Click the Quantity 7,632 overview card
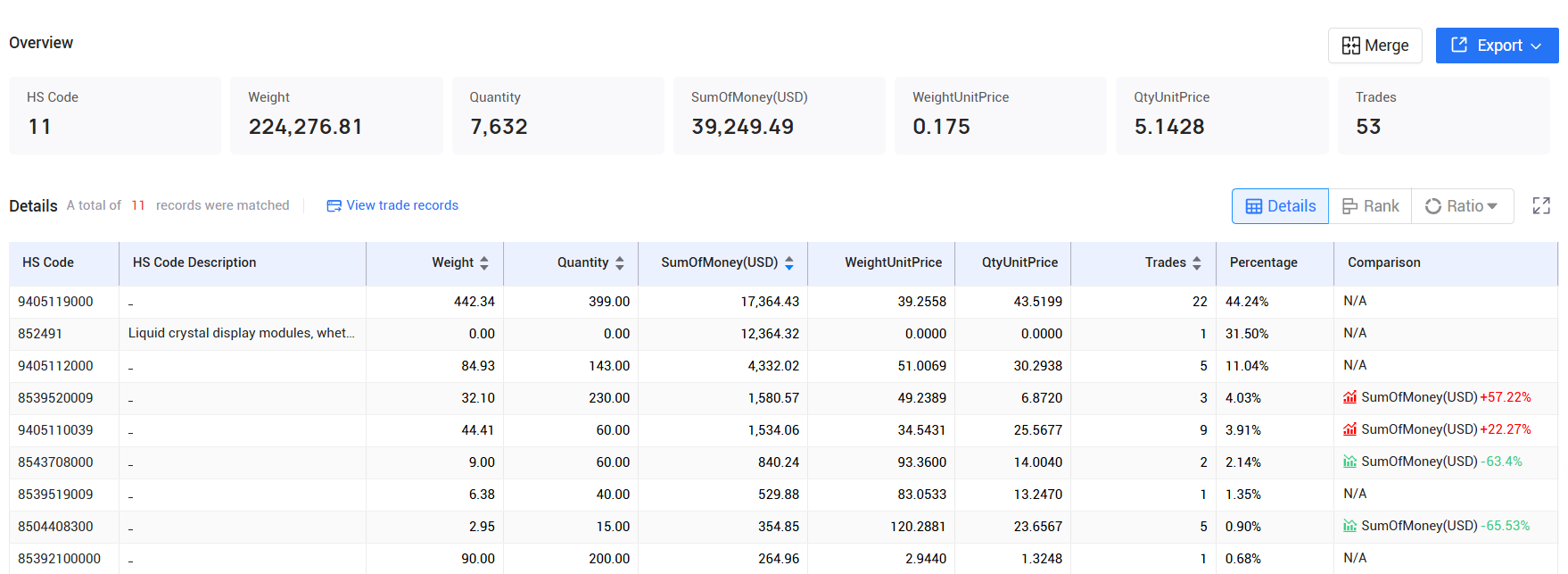 (x=558, y=115)
